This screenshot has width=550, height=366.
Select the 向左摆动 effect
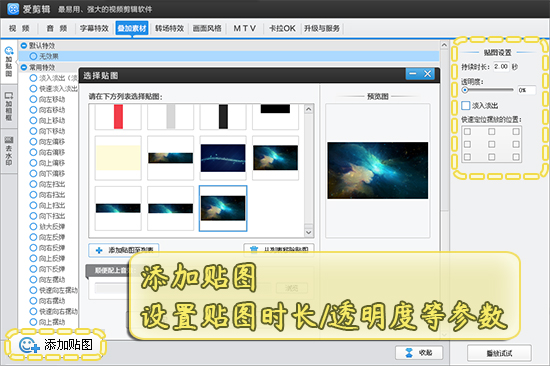47,280
